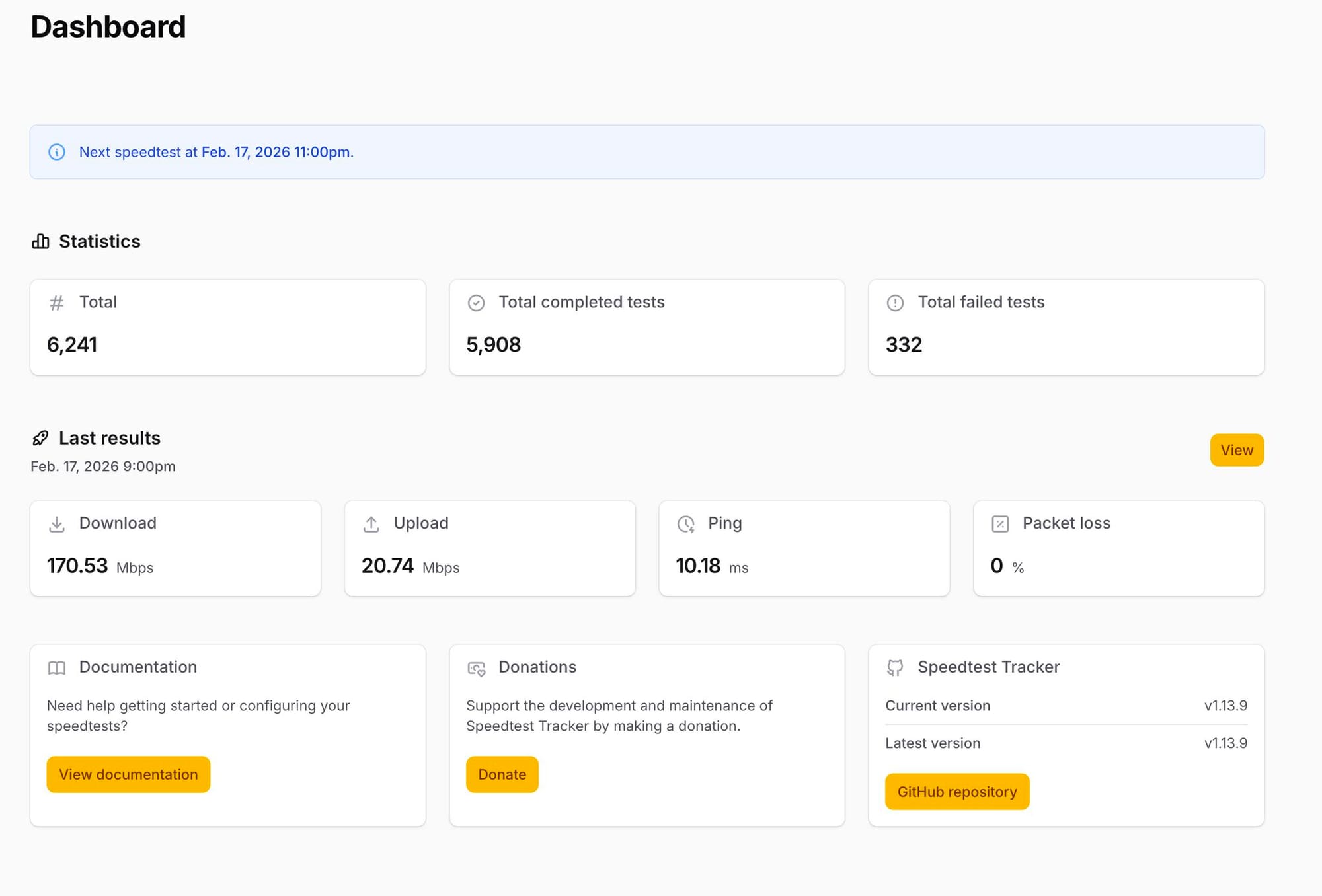Click the GitHub icon beside Speedtest Tracker

click(x=895, y=668)
